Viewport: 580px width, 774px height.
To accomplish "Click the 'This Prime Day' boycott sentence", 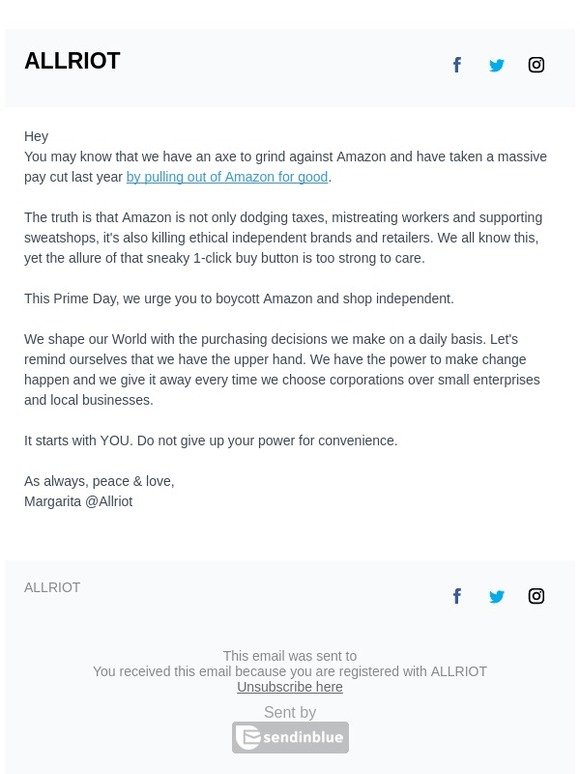I will [x=239, y=299].
